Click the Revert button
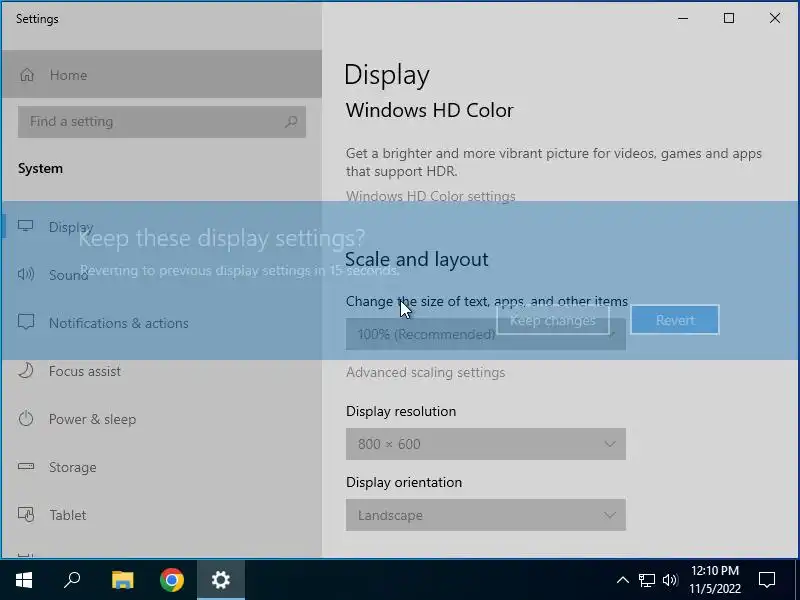800x600 pixels. [x=675, y=320]
